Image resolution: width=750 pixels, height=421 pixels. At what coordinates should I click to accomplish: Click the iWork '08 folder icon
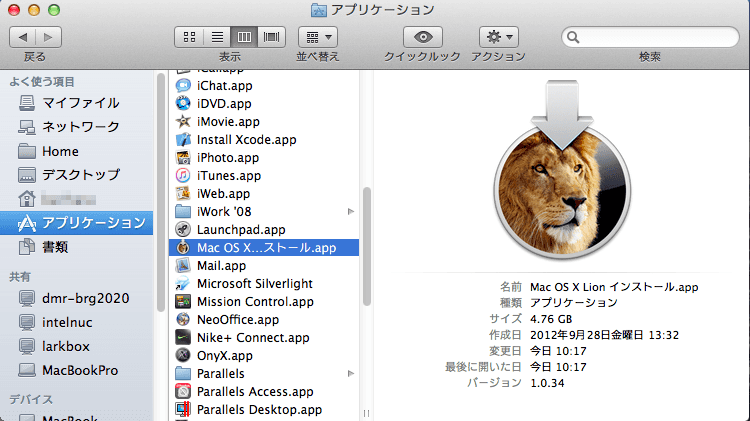[183, 211]
